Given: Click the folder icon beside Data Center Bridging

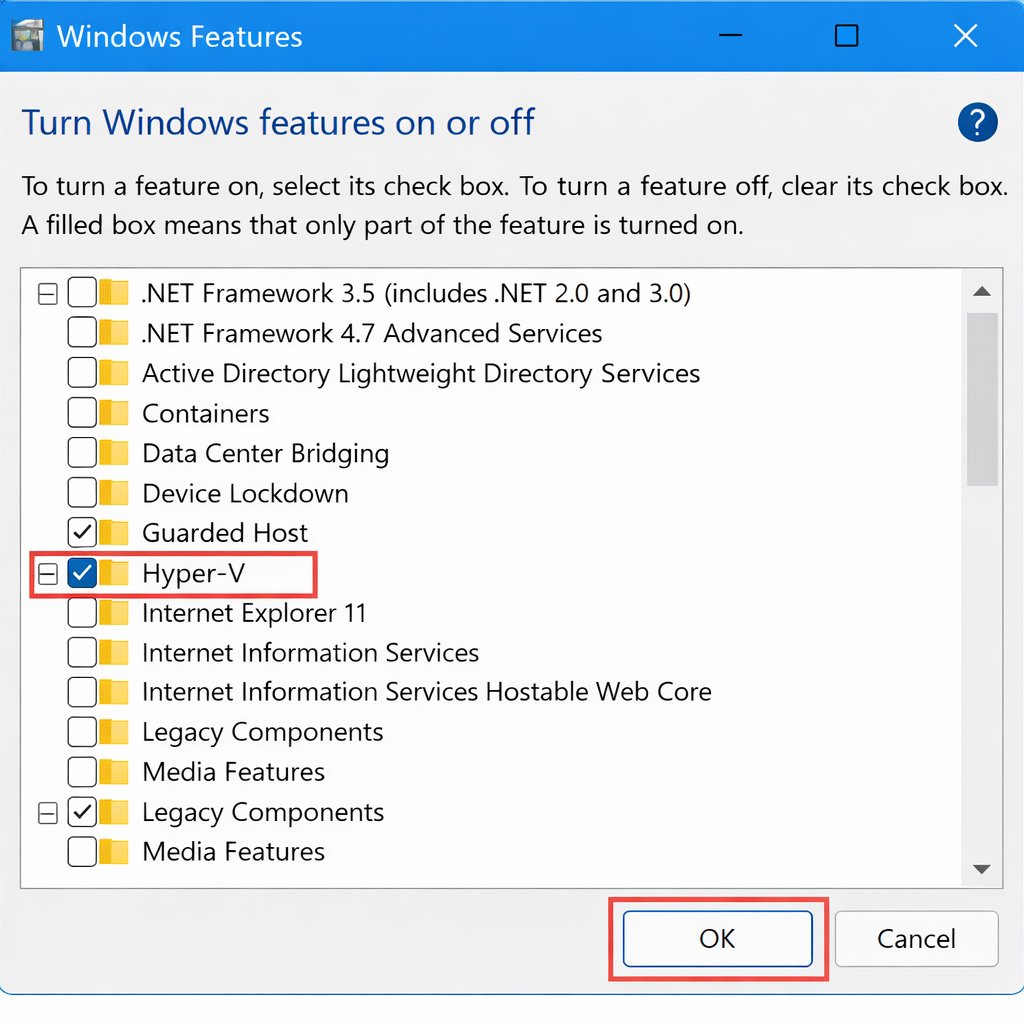Looking at the screenshot, I should [x=112, y=452].
